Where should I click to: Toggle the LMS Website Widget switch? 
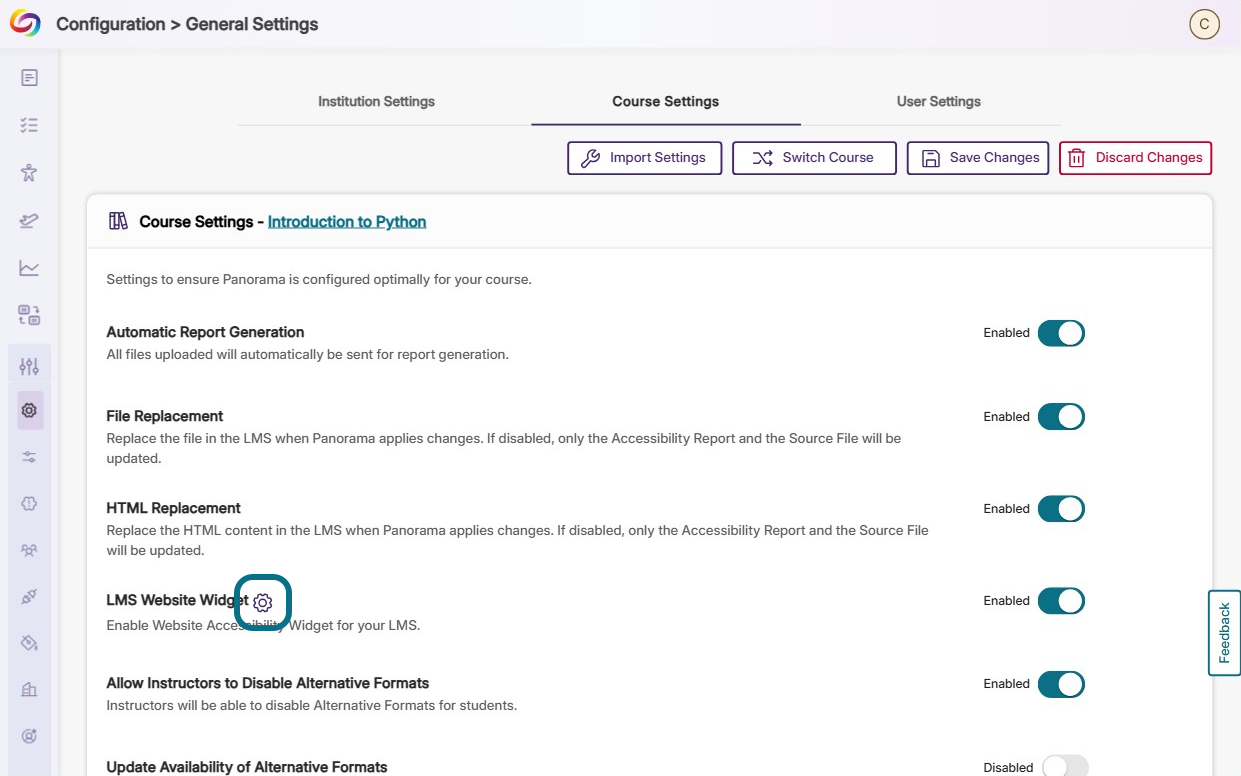1061,601
